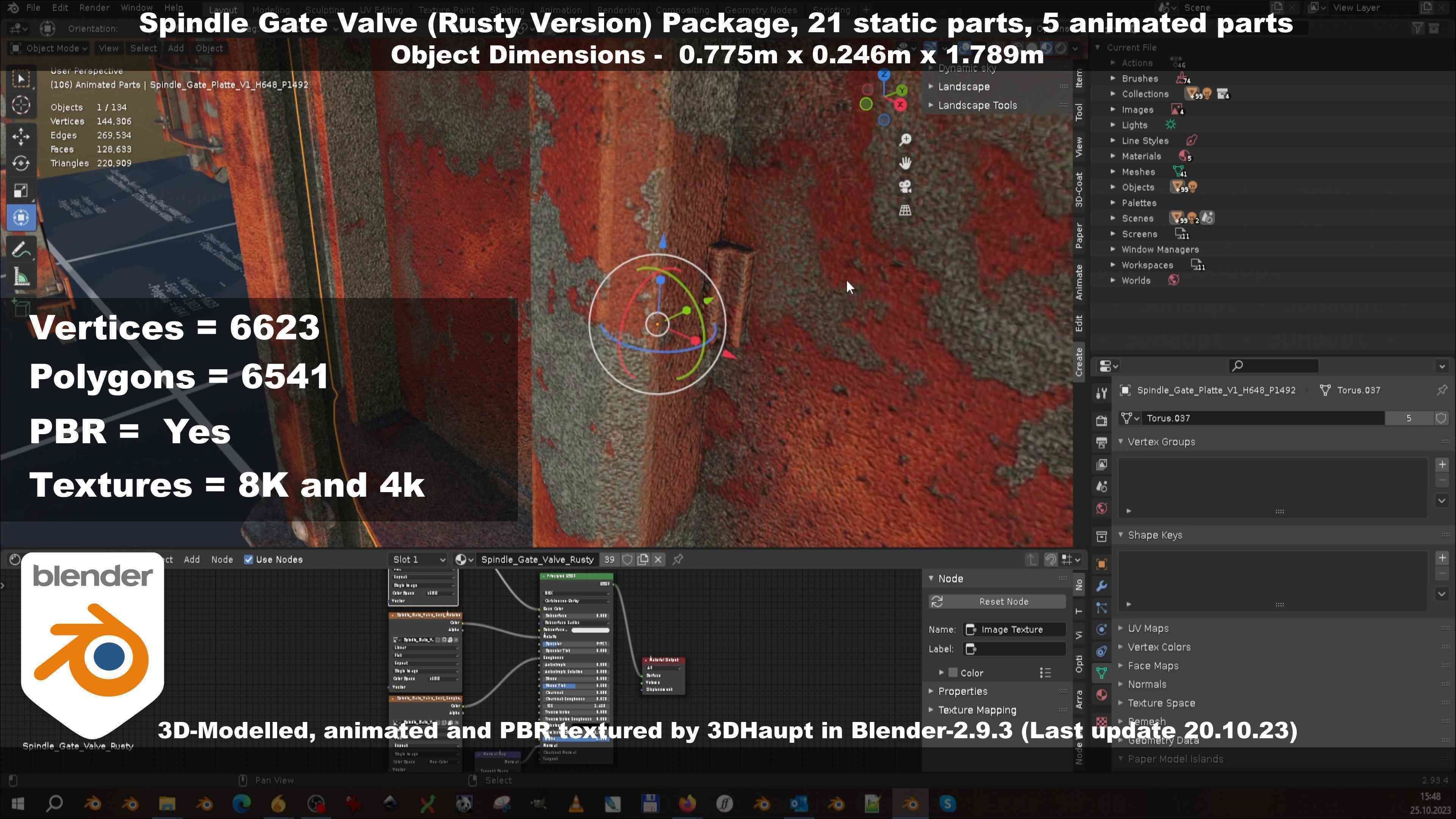Open the Node menu in shader editor
This screenshot has height=819, width=1456.
[221, 560]
